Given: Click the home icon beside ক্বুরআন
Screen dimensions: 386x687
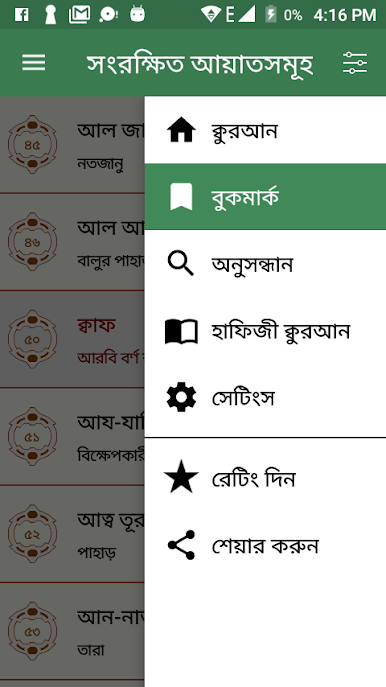Looking at the screenshot, I should tap(181, 130).
